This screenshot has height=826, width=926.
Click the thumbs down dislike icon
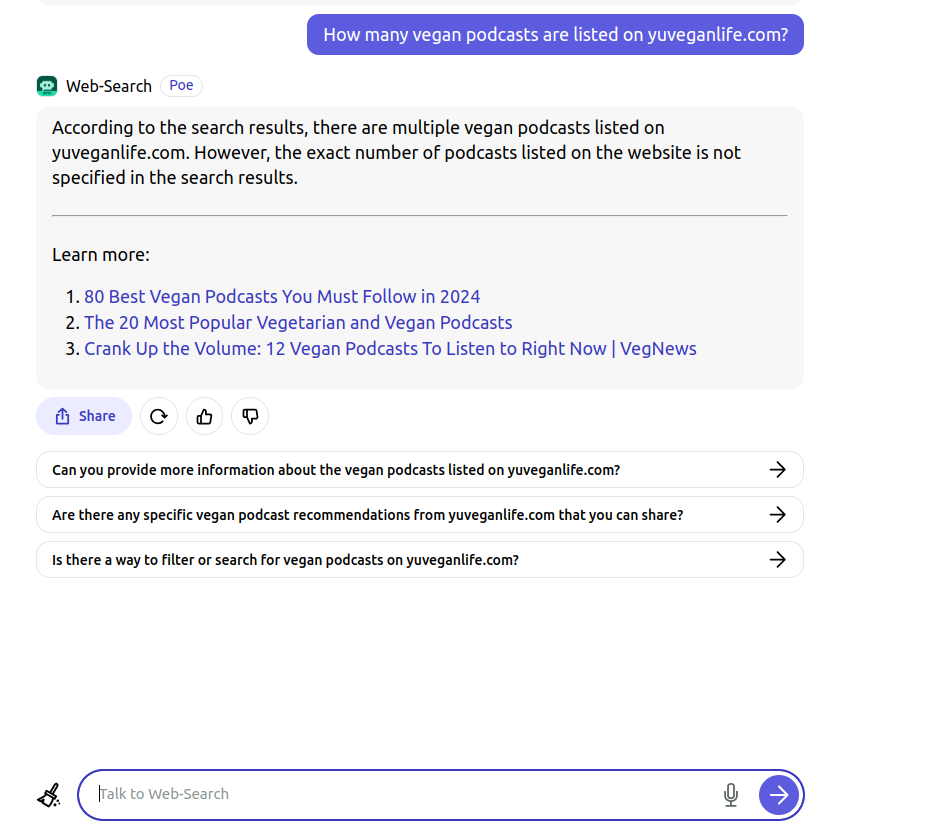click(250, 417)
